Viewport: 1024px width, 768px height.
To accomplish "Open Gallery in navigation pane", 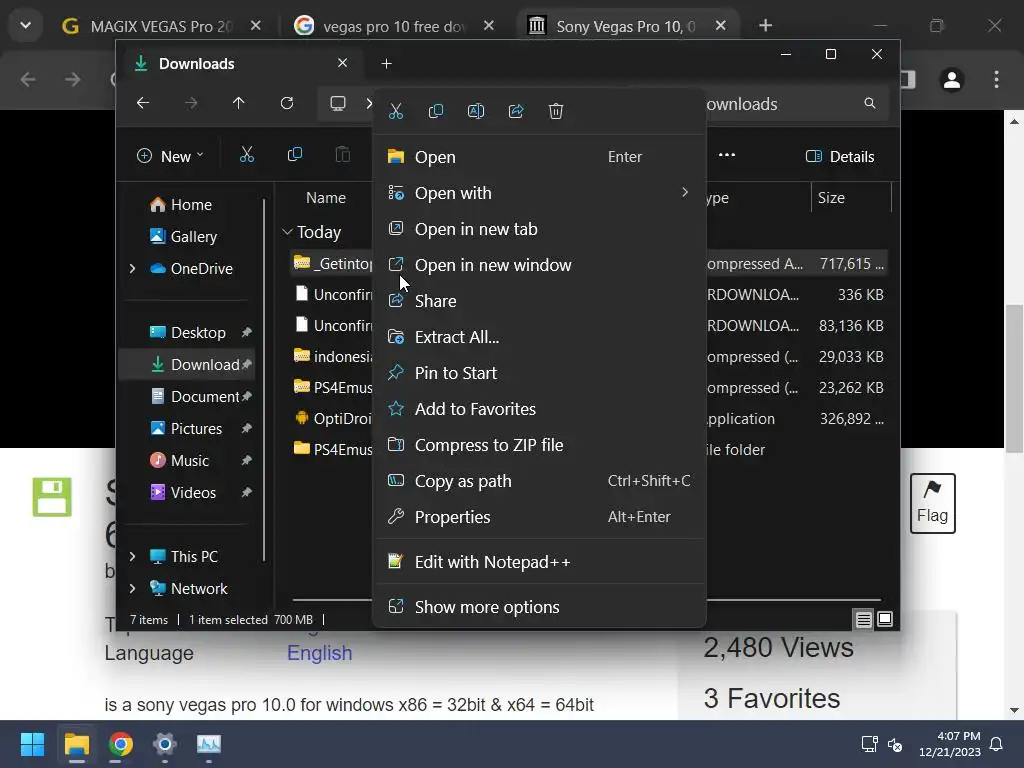I will 183,236.
